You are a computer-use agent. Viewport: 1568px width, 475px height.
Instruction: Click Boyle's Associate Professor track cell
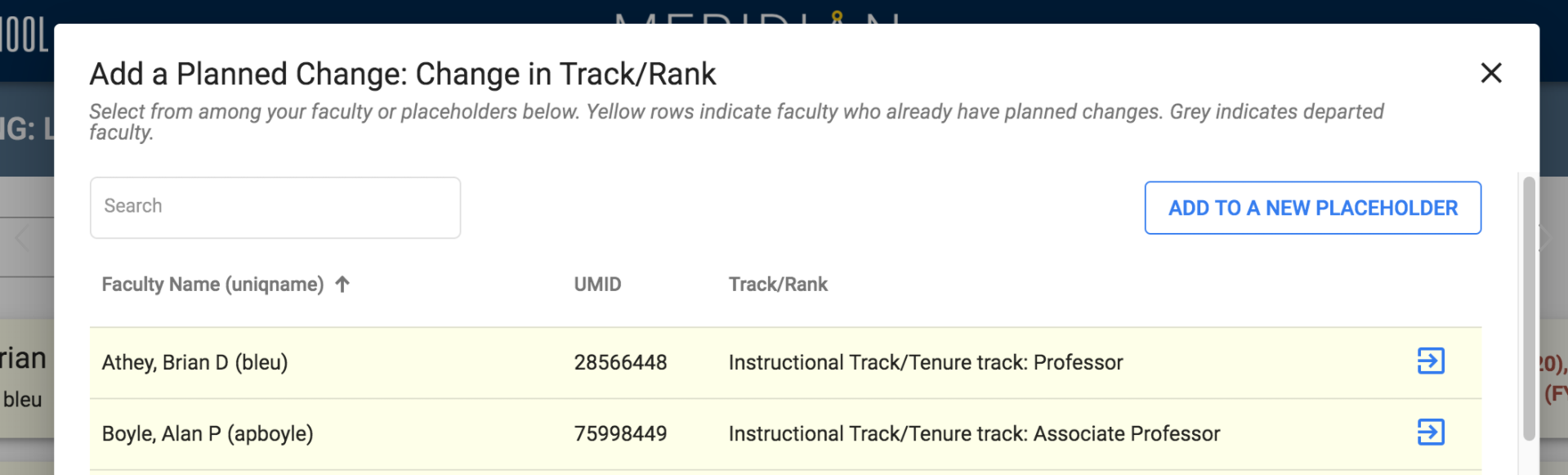[974, 433]
